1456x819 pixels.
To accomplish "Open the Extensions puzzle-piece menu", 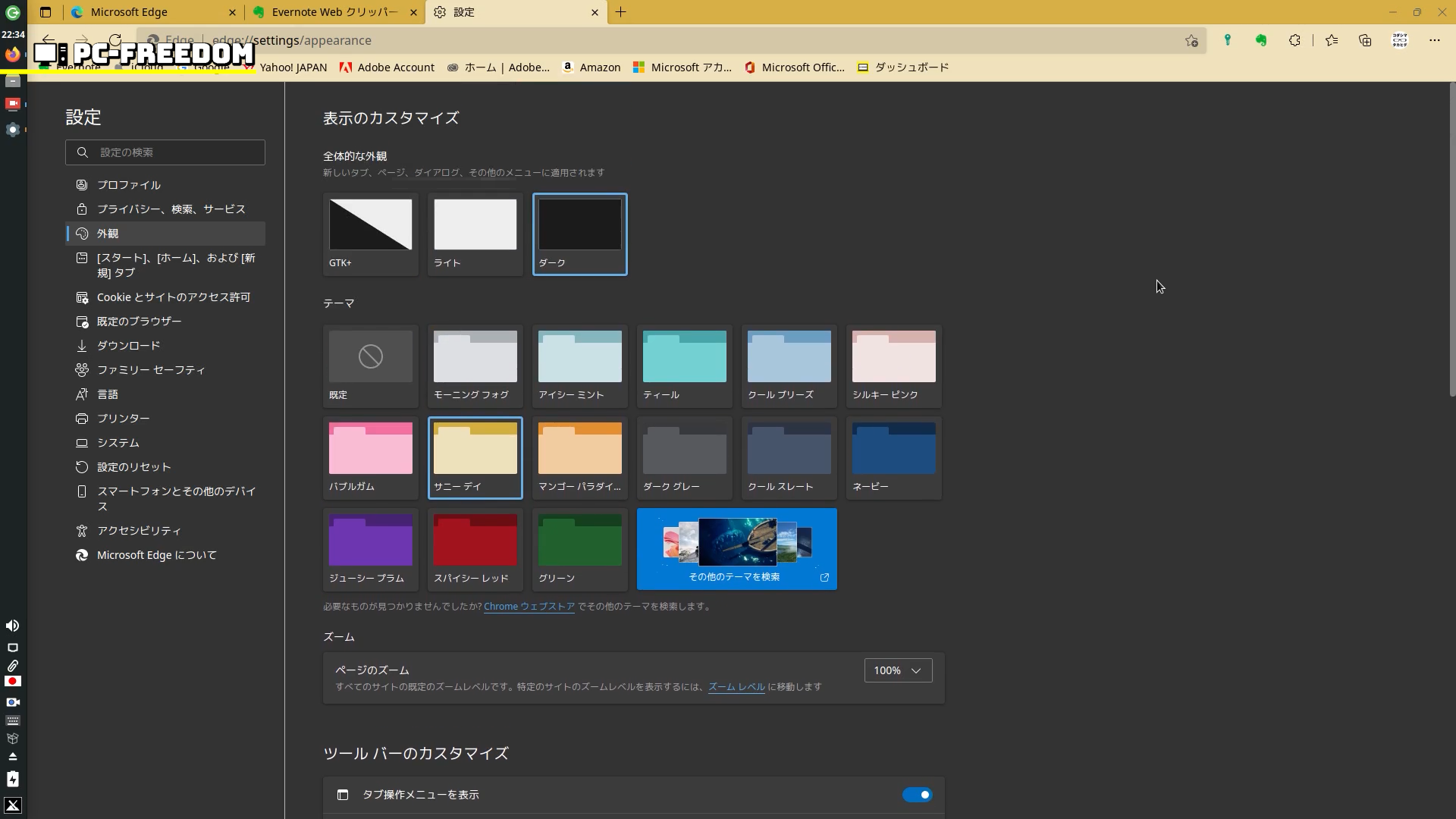I will point(1294,40).
